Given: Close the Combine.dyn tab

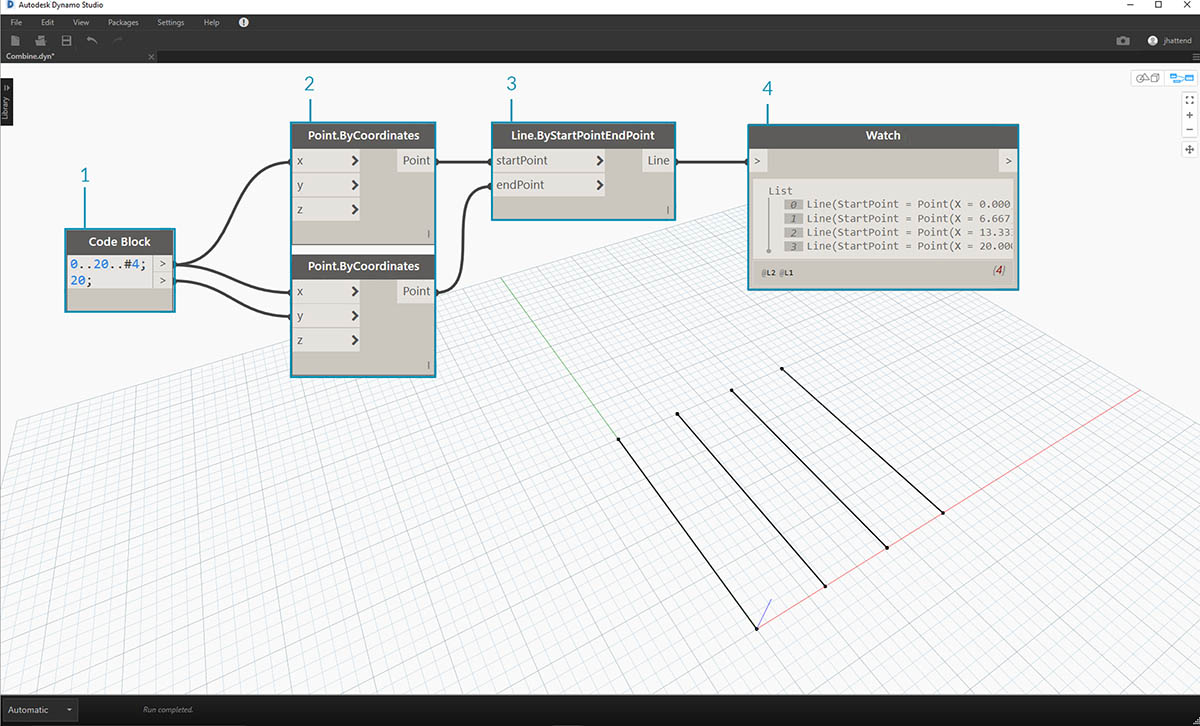Looking at the screenshot, I should click(x=151, y=57).
